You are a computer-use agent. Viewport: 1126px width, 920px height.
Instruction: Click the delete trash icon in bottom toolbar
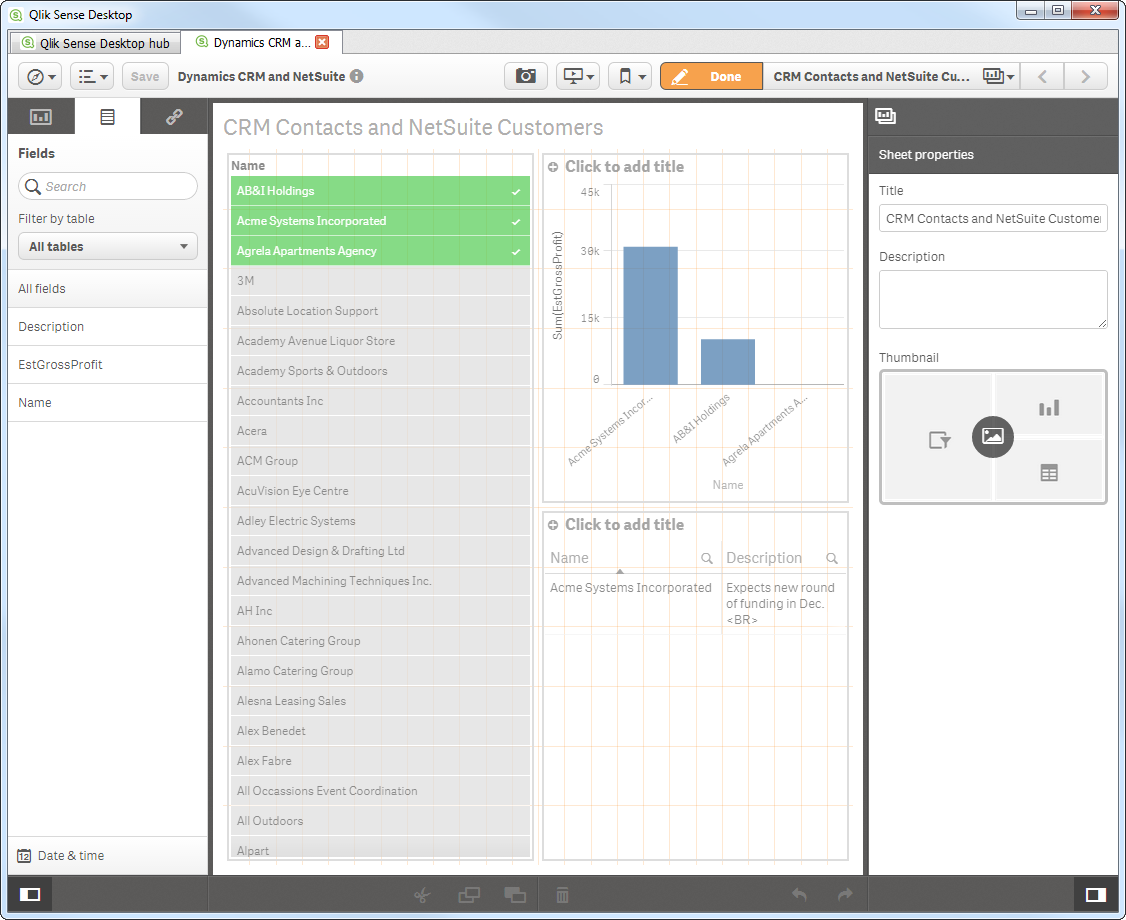(x=562, y=894)
